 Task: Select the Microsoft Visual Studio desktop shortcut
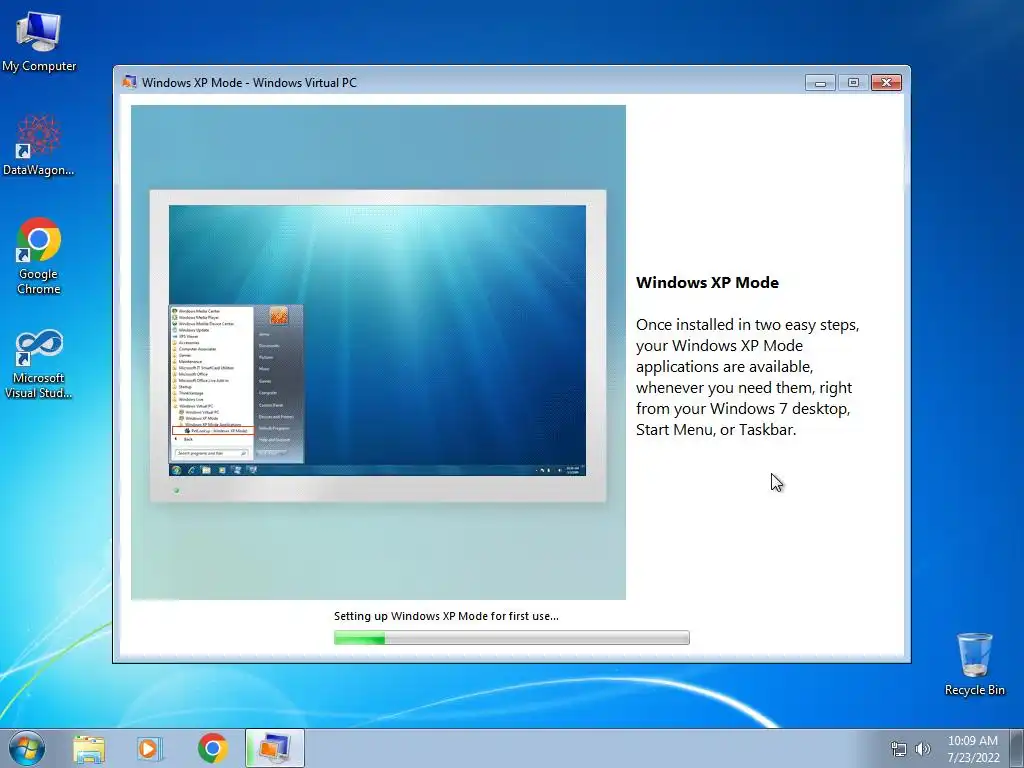[39, 364]
